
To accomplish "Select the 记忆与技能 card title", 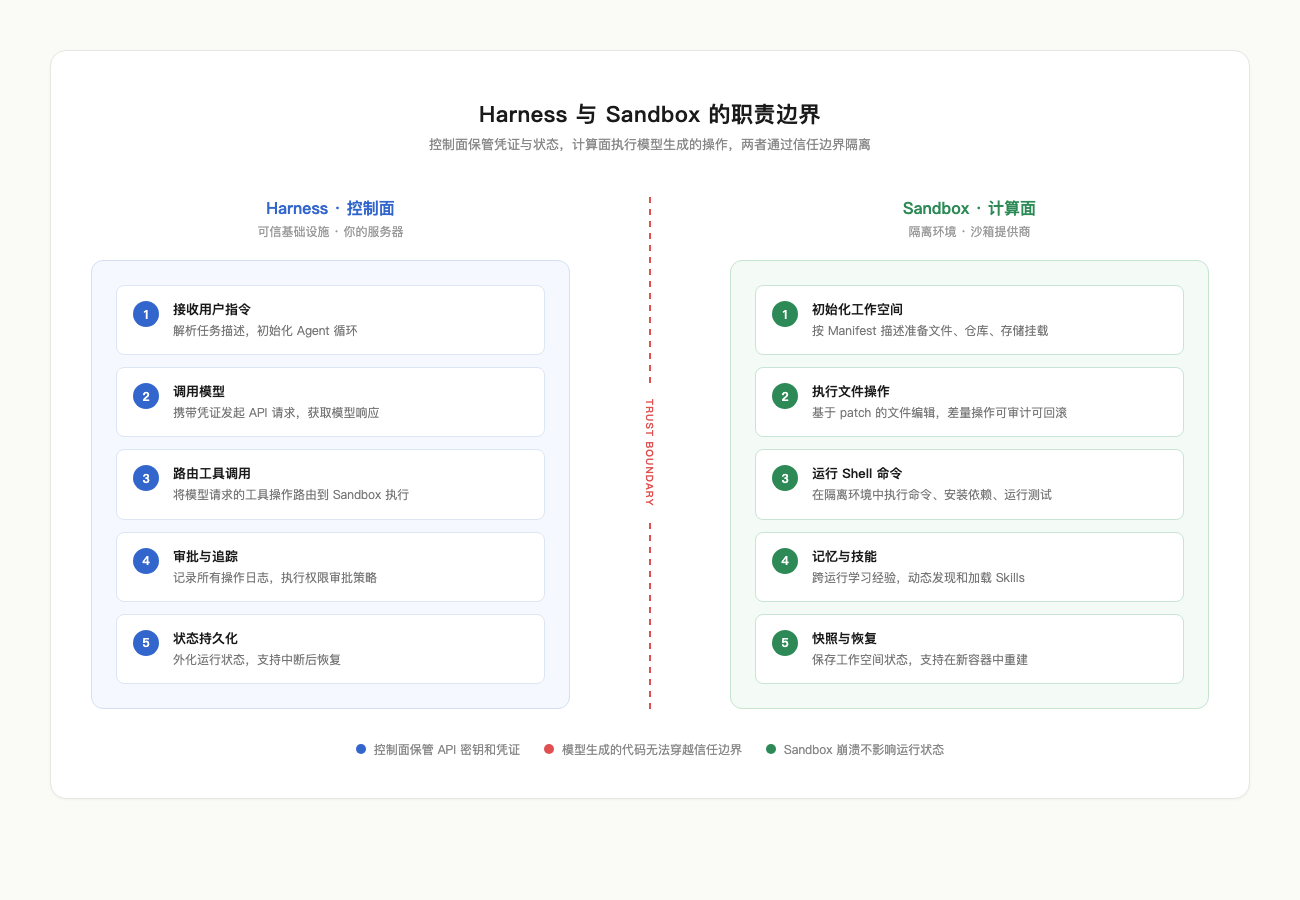I will click(x=844, y=556).
